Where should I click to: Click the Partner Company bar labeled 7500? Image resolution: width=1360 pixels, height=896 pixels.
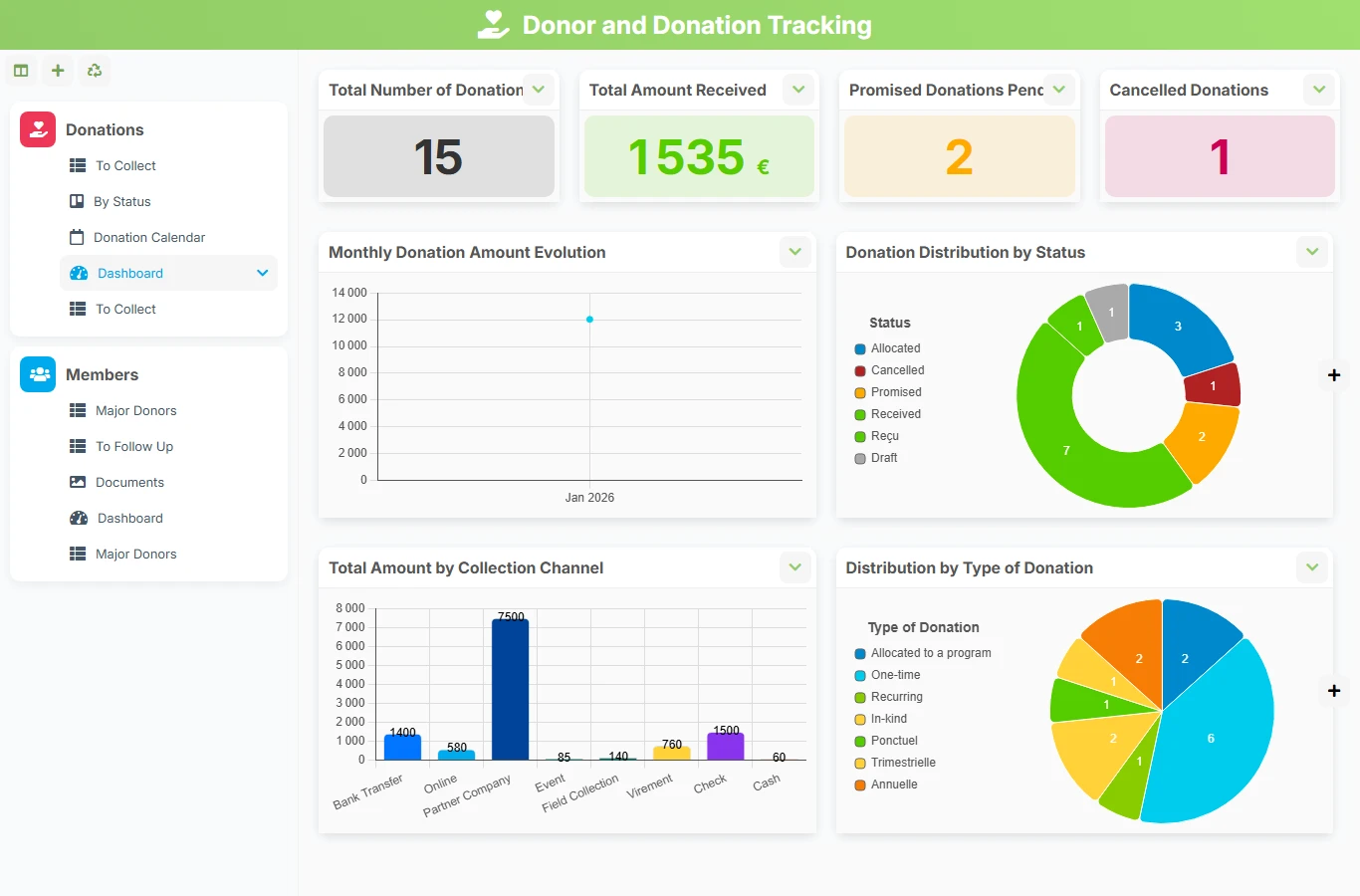tap(511, 689)
